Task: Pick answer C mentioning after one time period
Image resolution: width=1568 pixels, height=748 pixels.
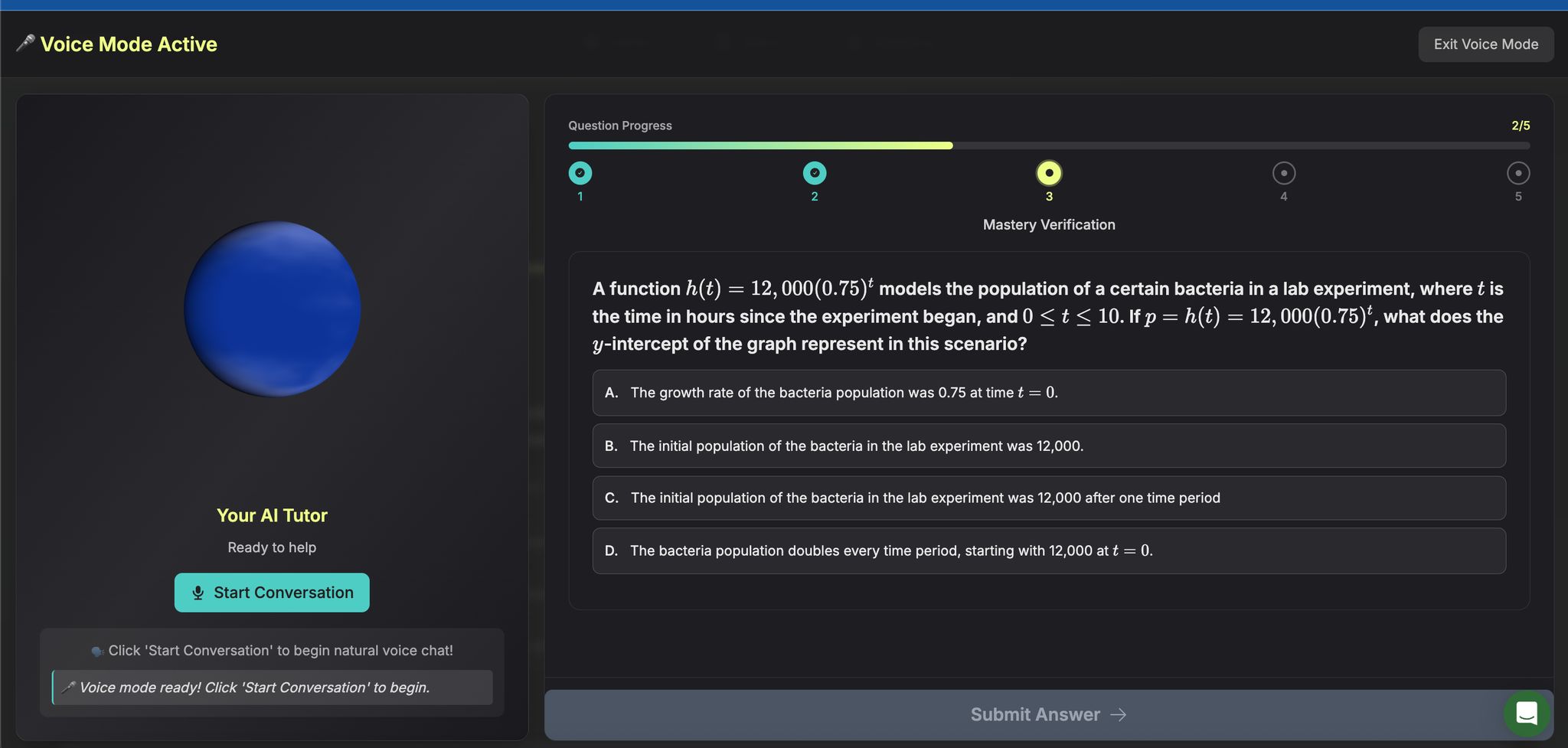Action: 1048,498
